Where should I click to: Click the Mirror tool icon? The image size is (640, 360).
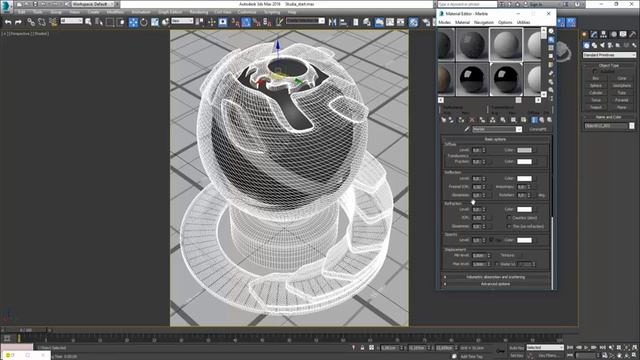(x=332, y=22)
